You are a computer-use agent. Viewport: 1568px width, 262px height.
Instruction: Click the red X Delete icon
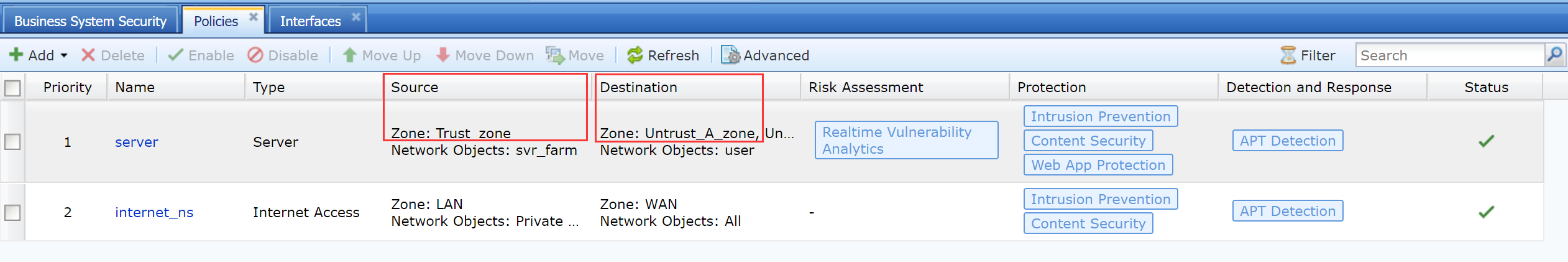[x=88, y=55]
